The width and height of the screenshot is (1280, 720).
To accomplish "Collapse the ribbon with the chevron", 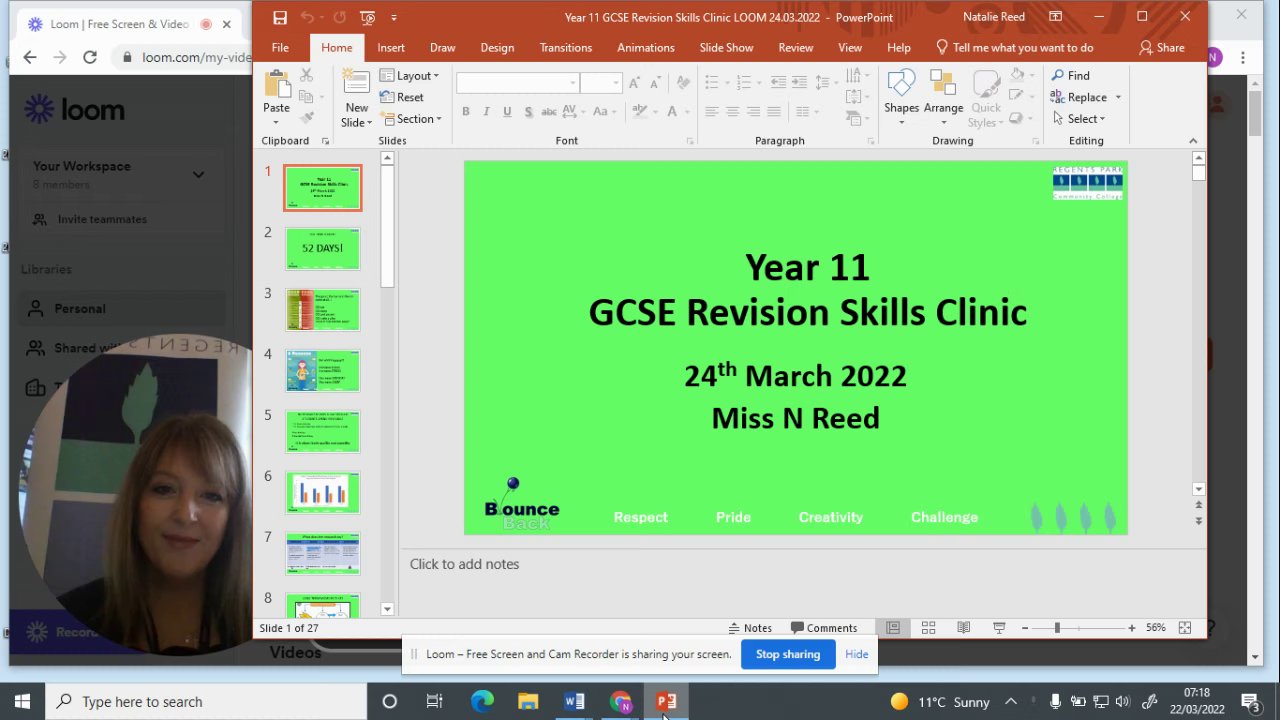I will click(x=1193, y=141).
